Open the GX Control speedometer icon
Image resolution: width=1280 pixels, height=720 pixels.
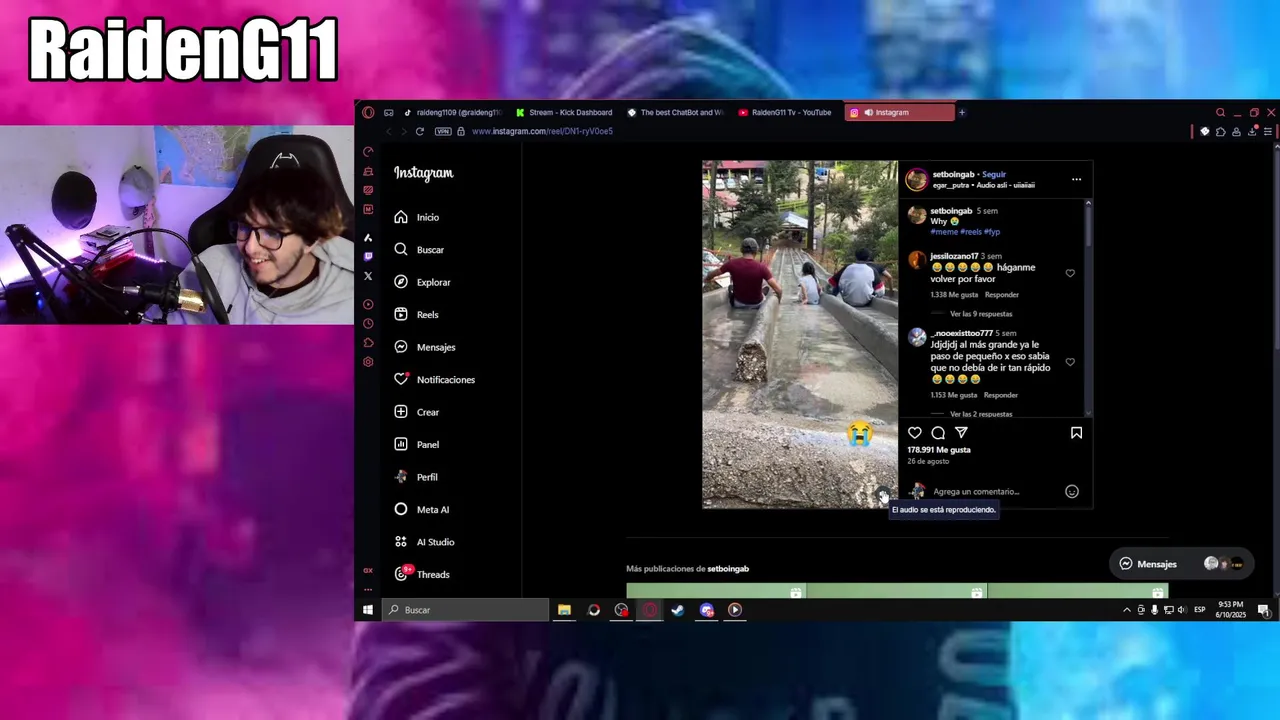(x=368, y=152)
